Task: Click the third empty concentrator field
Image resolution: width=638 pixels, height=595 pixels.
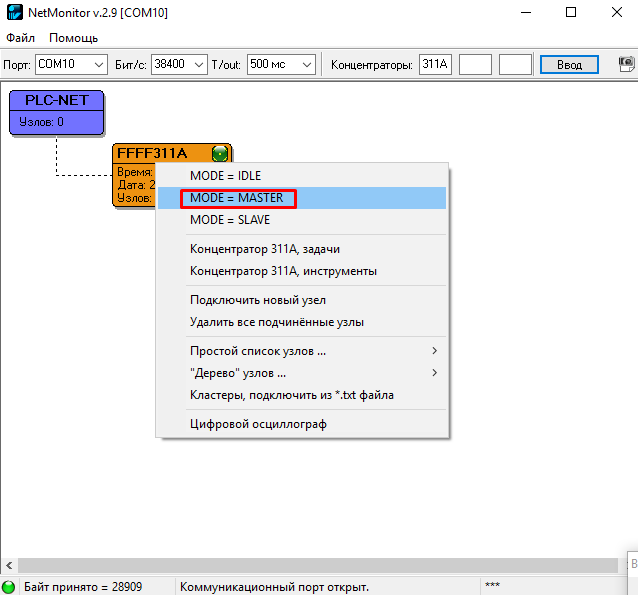Action: click(x=515, y=64)
